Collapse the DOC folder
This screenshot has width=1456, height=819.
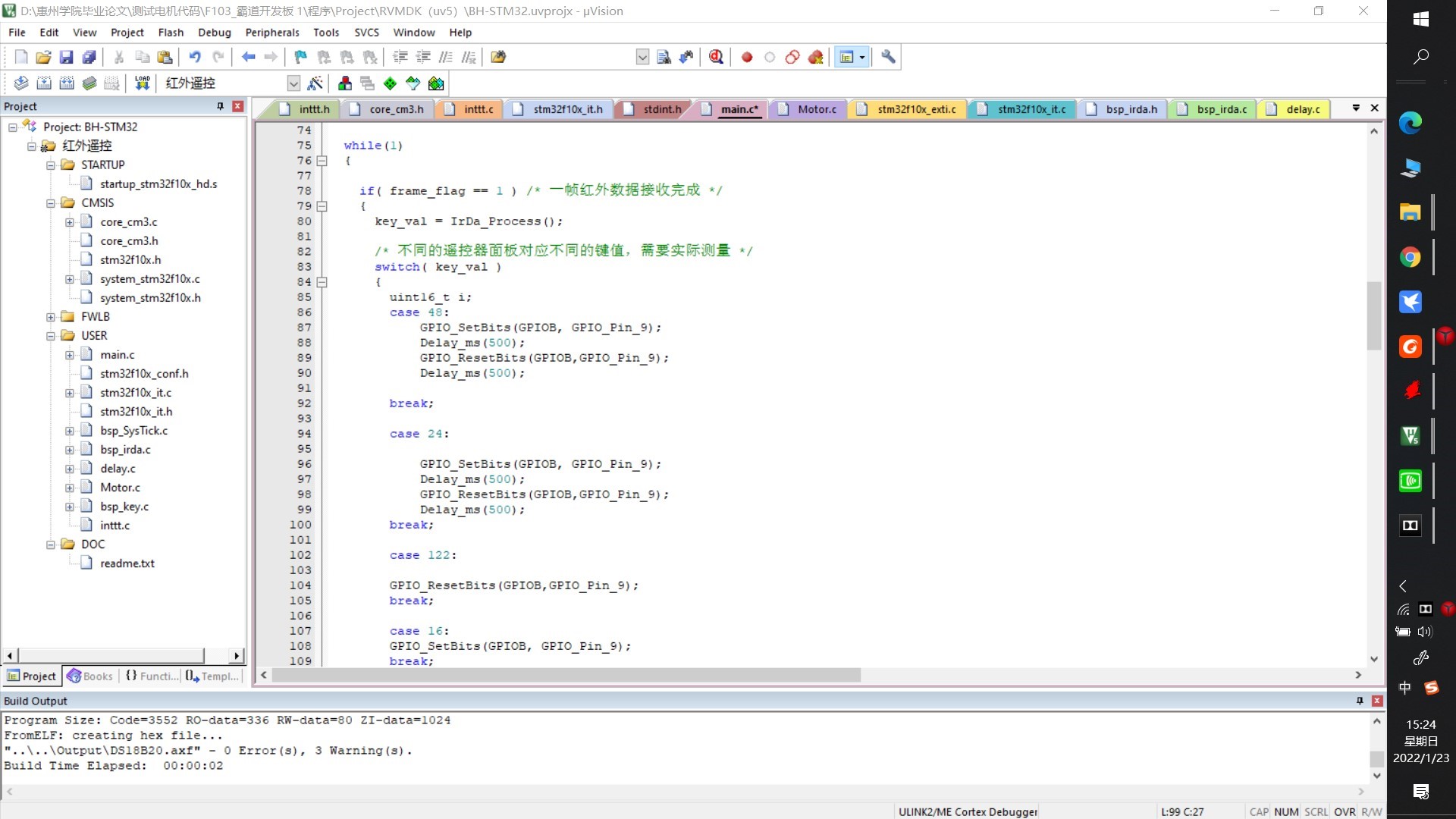tap(50, 544)
